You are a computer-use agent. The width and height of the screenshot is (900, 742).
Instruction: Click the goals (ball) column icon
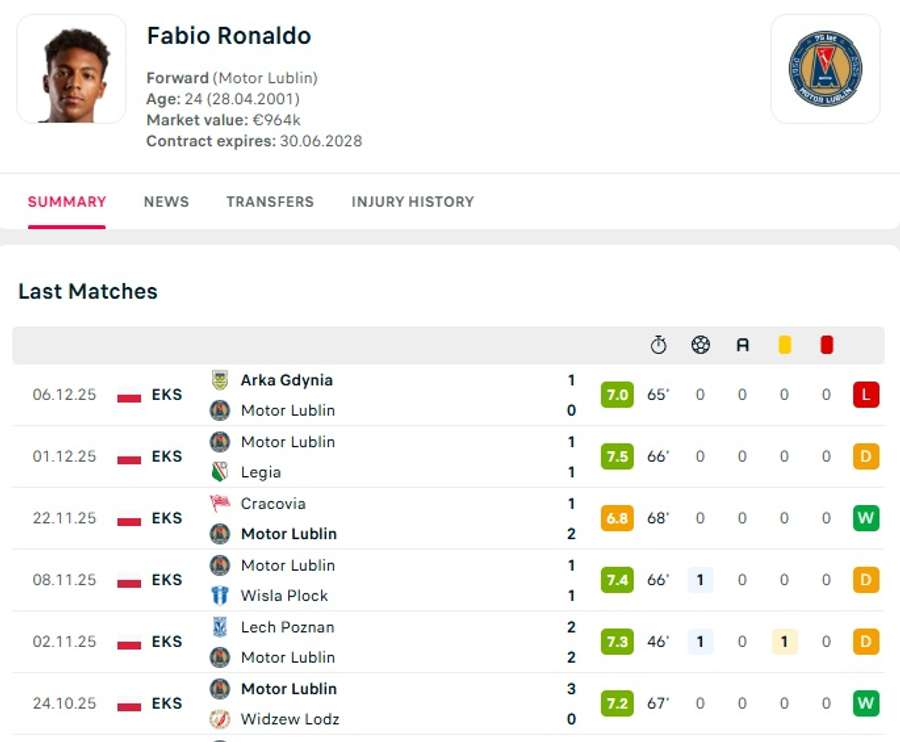click(700, 344)
